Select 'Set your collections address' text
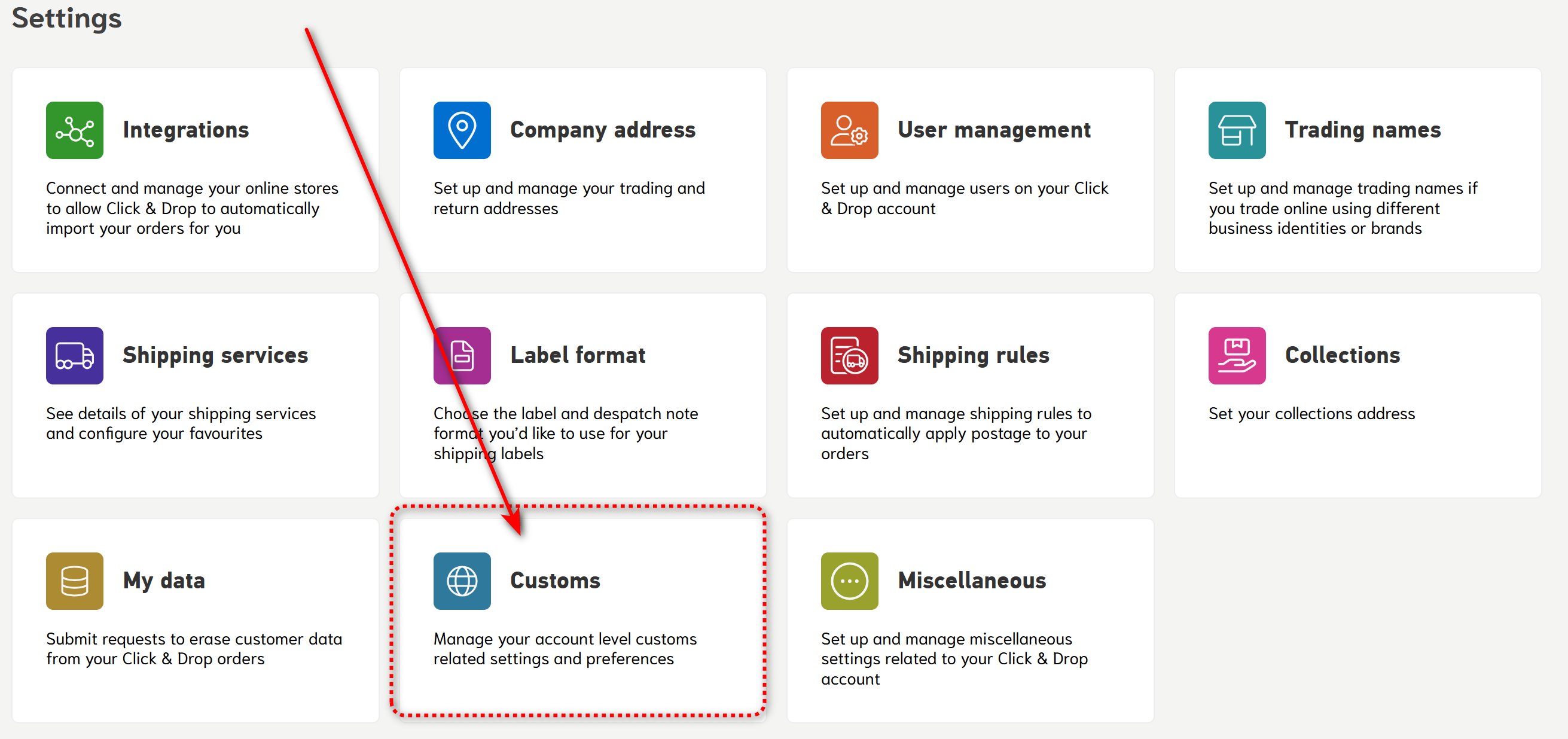This screenshot has width=1568, height=739. coord(1311,414)
